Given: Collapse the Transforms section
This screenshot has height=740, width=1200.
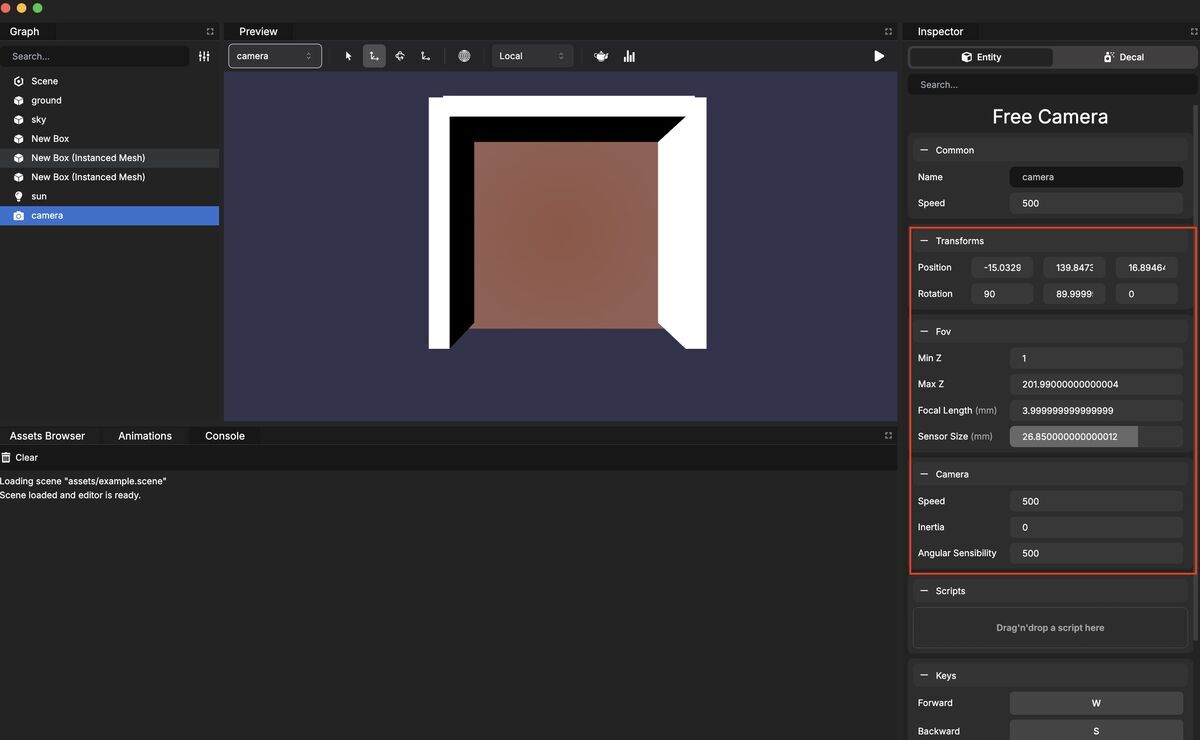Looking at the screenshot, I should point(924,241).
